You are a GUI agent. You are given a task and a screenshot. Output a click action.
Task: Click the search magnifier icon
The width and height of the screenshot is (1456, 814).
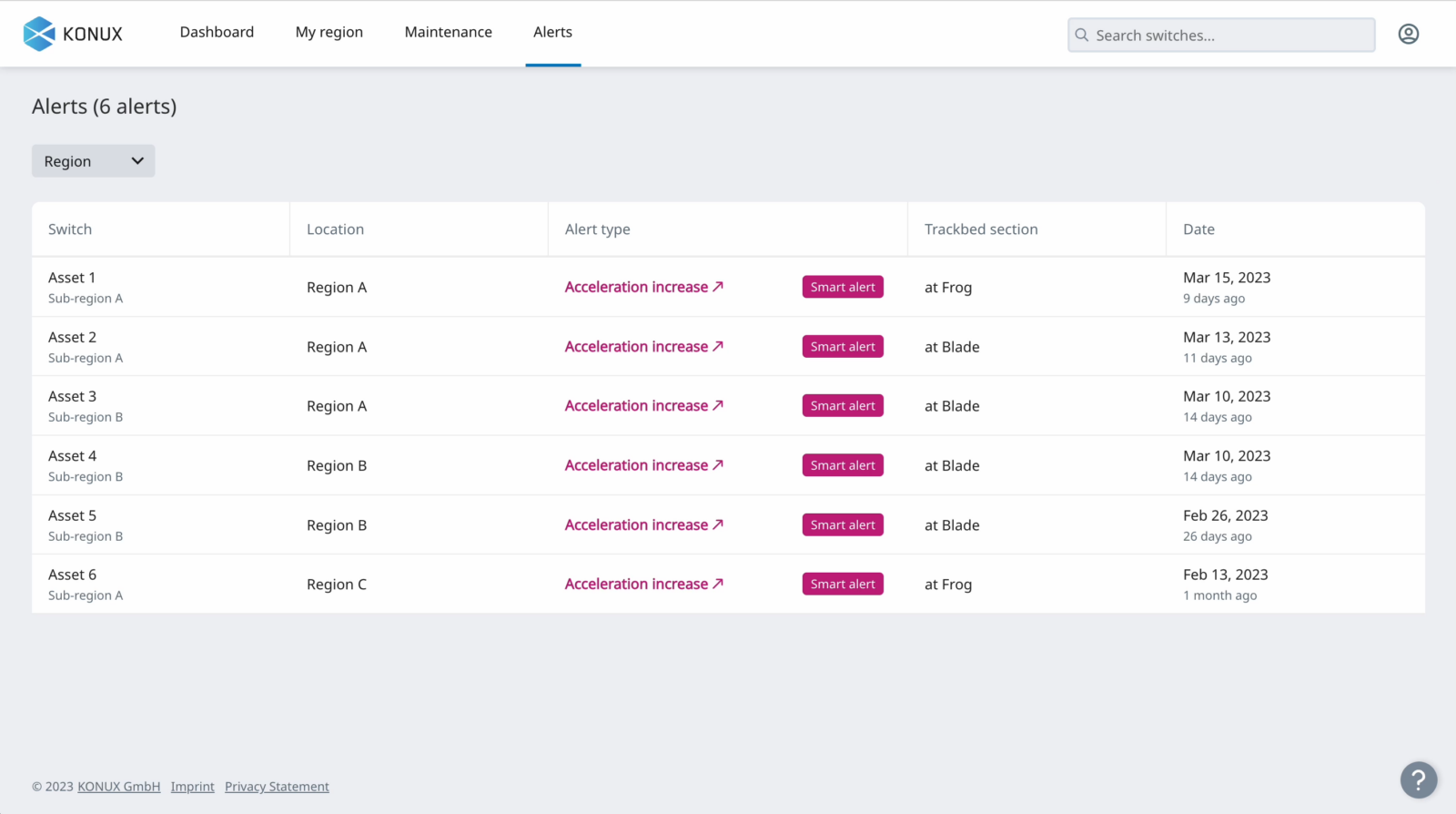pyautogui.click(x=1082, y=36)
